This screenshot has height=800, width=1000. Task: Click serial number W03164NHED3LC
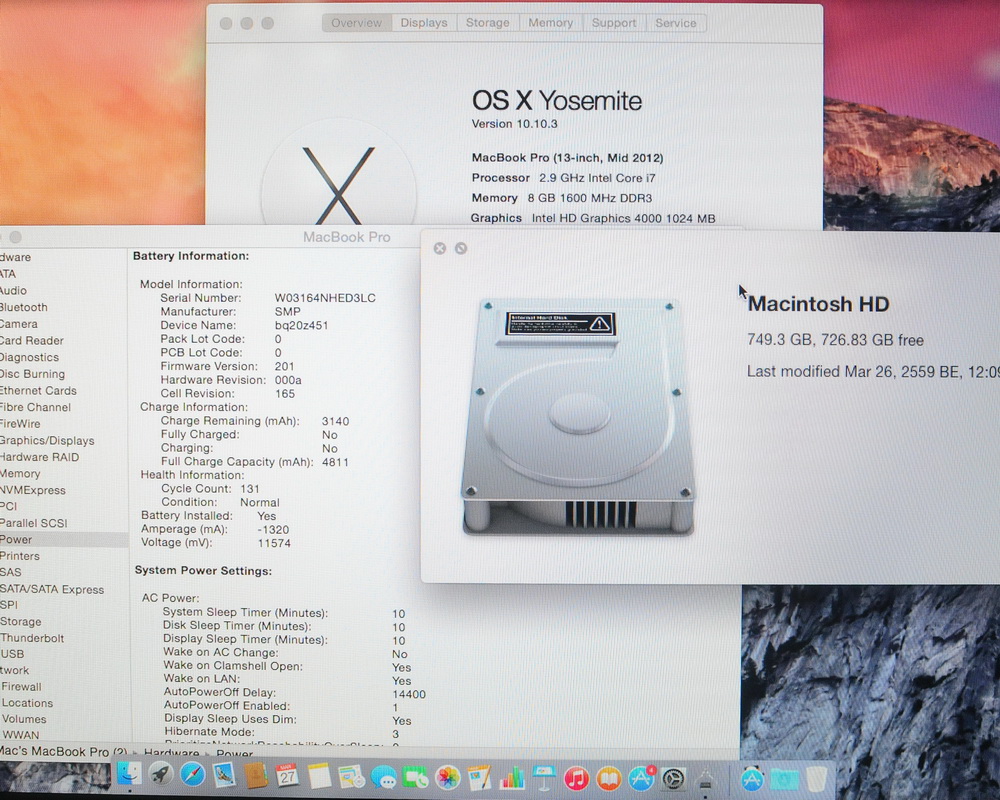[x=325, y=298]
